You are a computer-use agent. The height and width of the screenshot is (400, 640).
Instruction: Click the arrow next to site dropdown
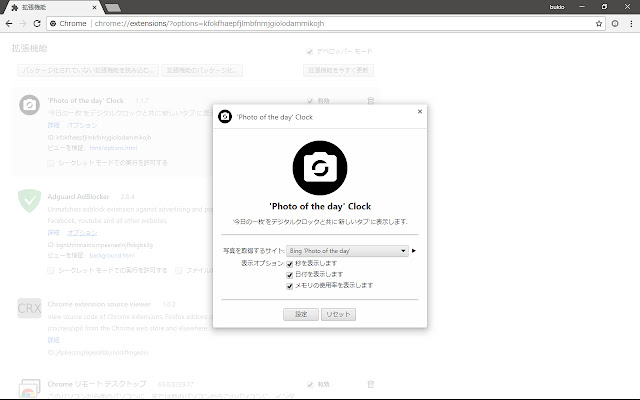(x=414, y=251)
